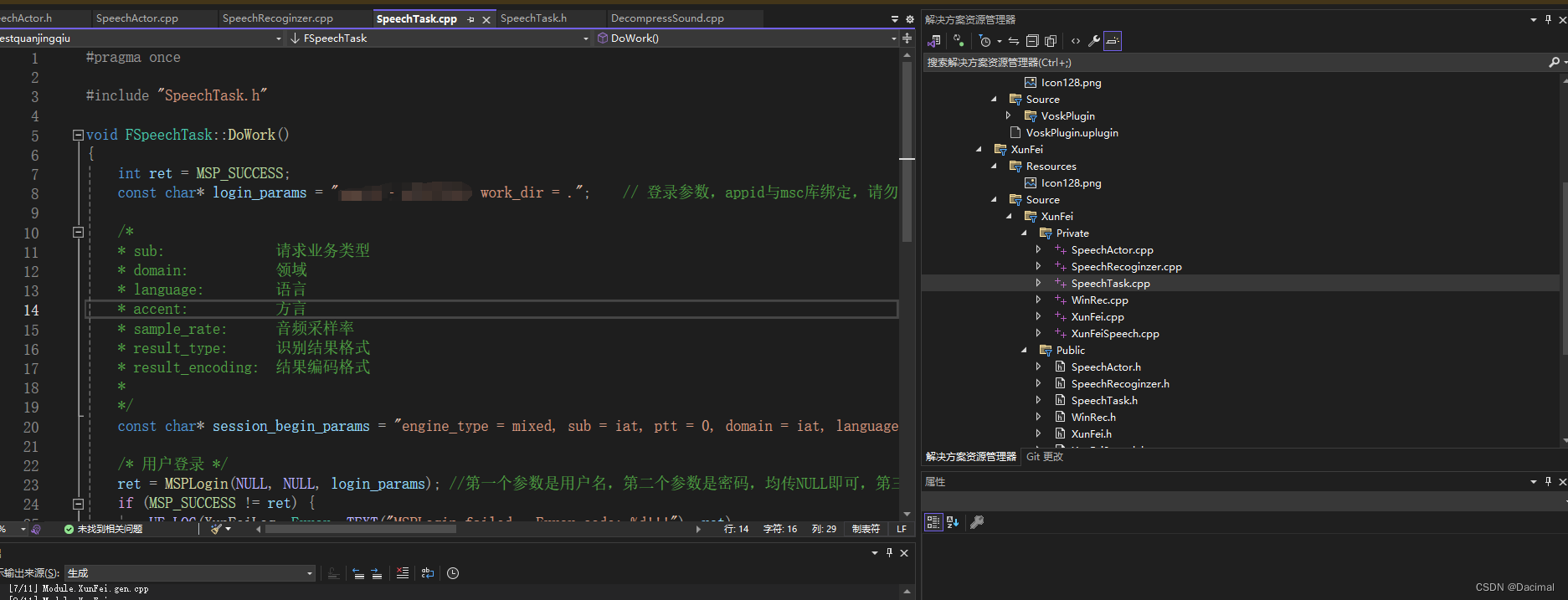The image size is (1568, 600).
Task: Click the clock timestamp icon in Output
Action: 453,573
